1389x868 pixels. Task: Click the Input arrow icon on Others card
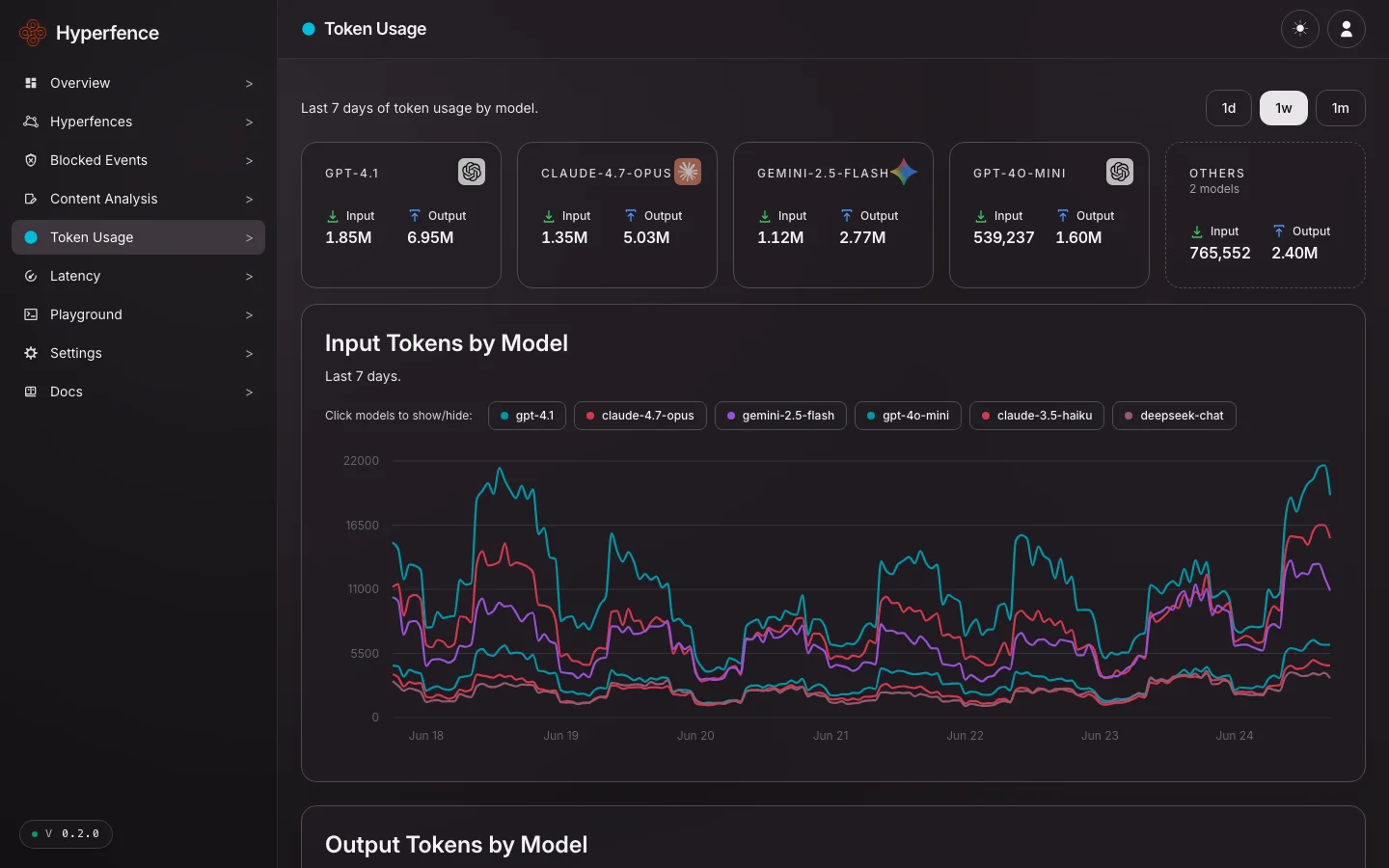pos(1197,231)
